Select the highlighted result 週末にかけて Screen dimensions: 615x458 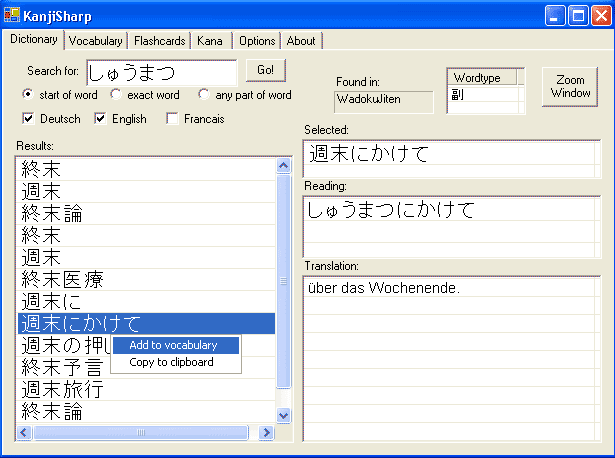coord(146,324)
